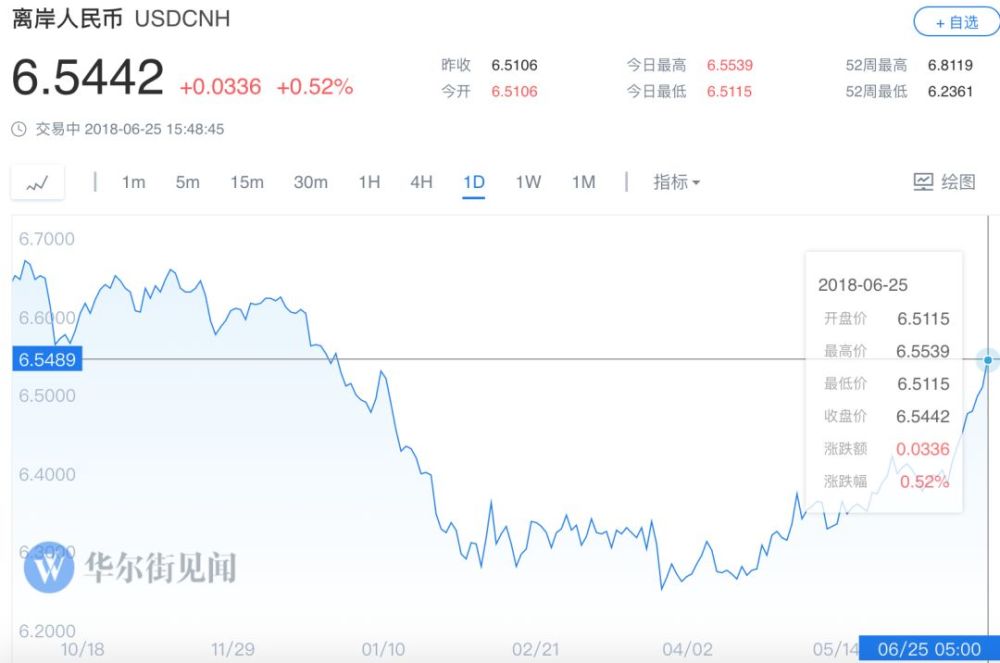This screenshot has height=663, width=1000.
Task: Add USDCNH to watchlist with 自选
Action: (x=955, y=22)
